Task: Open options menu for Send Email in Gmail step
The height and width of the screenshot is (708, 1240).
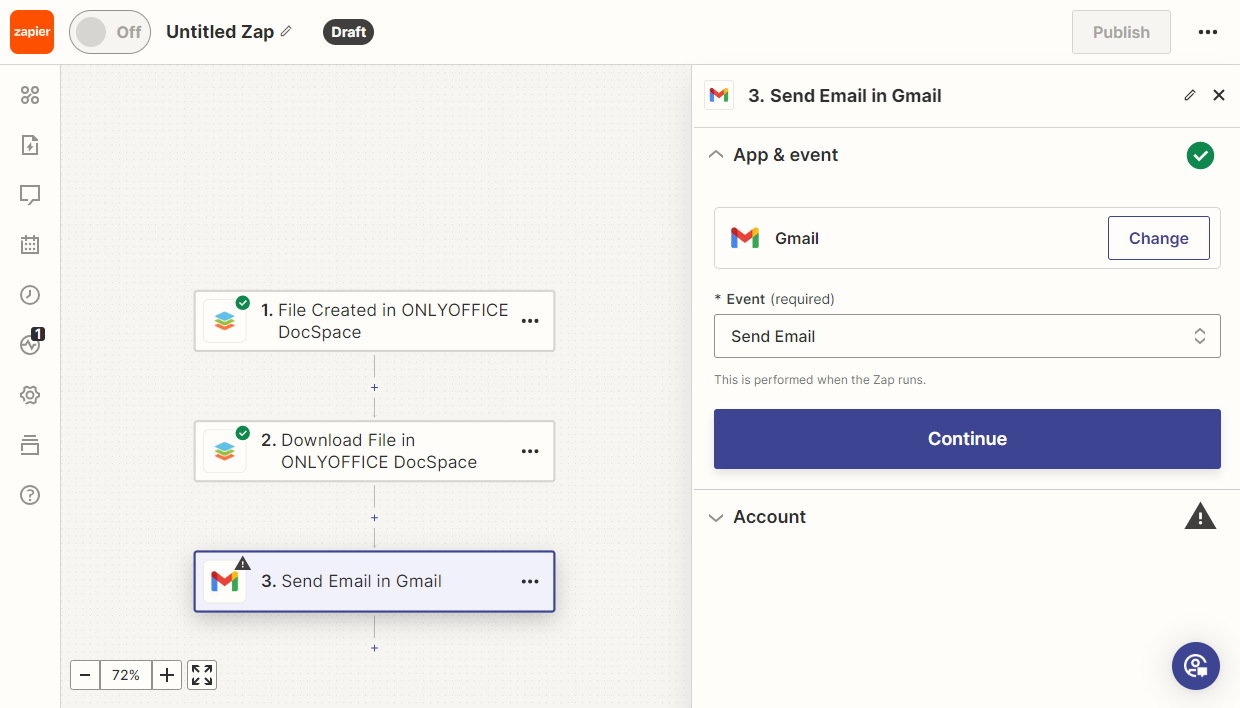Action: (x=530, y=582)
